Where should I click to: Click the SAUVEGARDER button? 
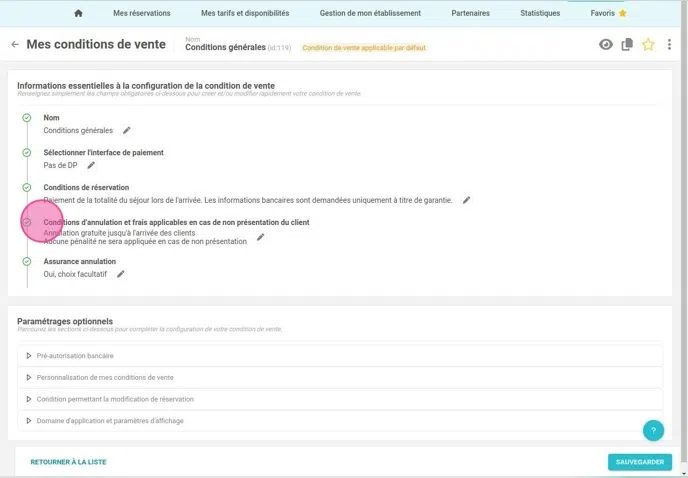click(640, 462)
